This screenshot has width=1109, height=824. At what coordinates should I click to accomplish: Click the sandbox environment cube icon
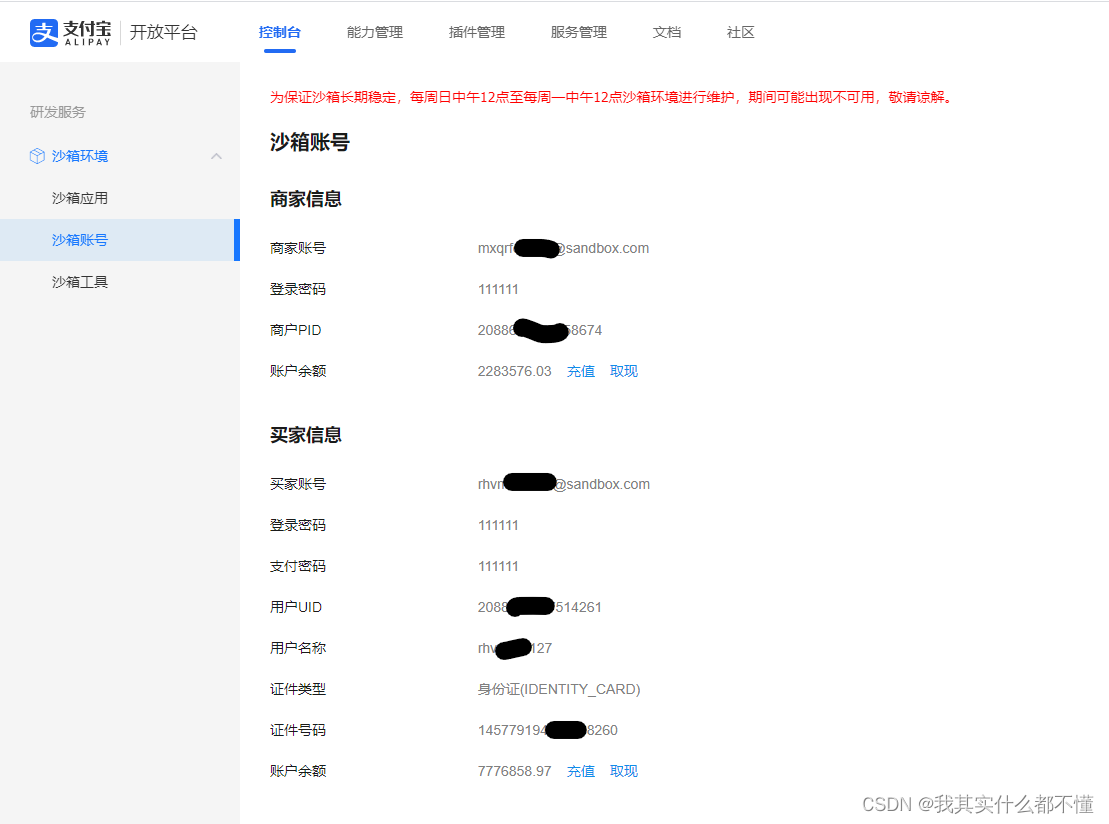pos(37,156)
